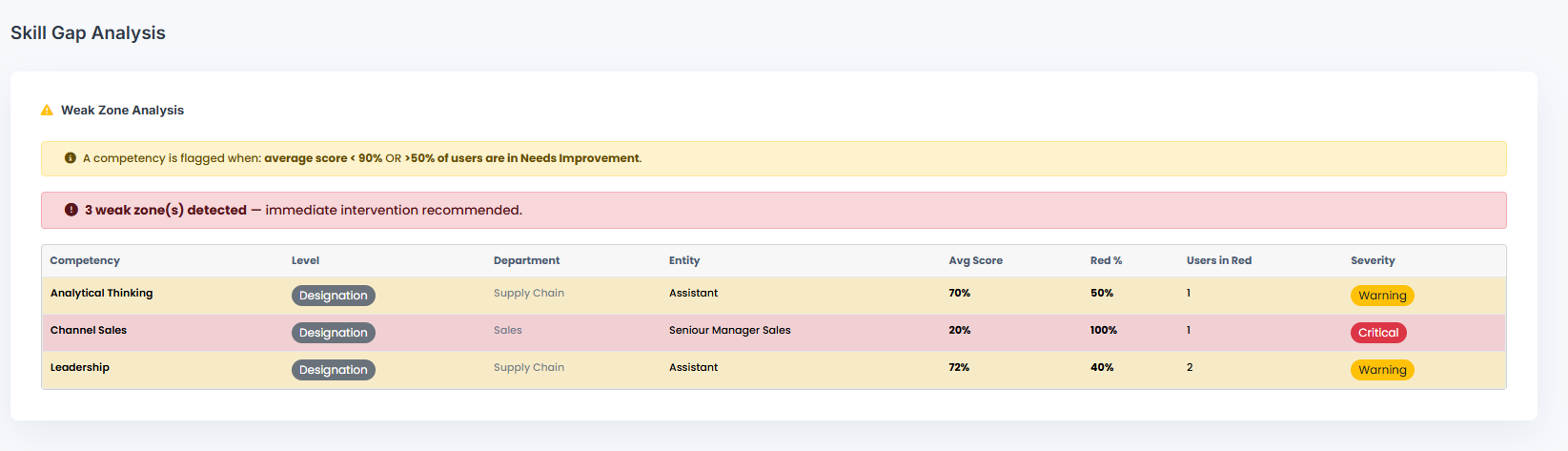Click the Entity column header

[x=684, y=260]
